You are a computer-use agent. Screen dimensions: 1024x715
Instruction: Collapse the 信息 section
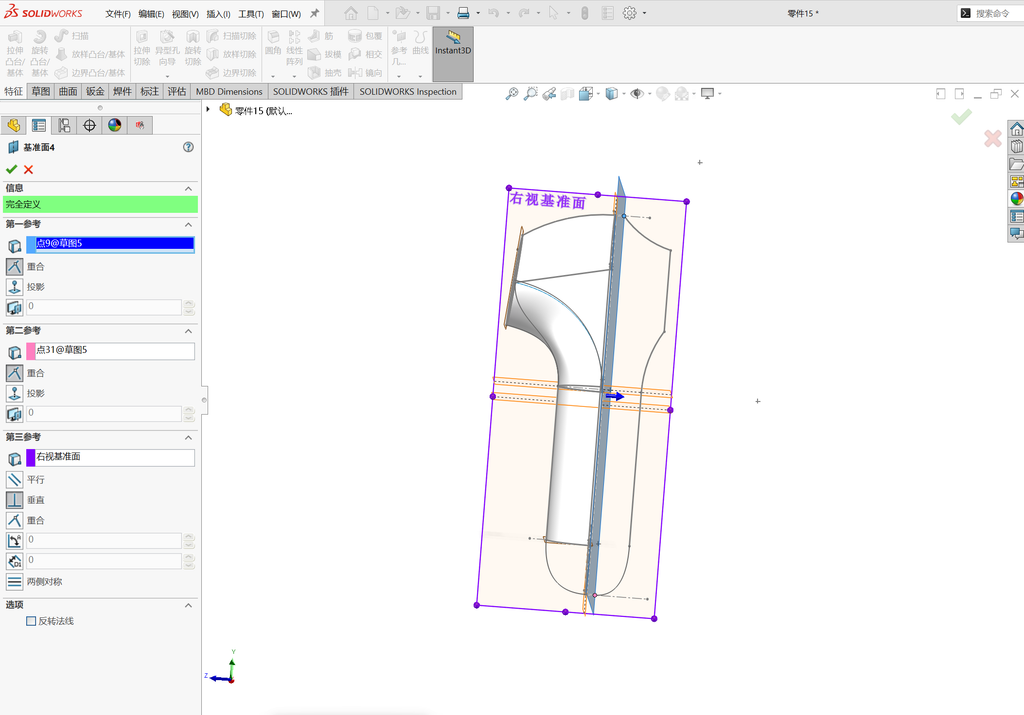pos(188,188)
